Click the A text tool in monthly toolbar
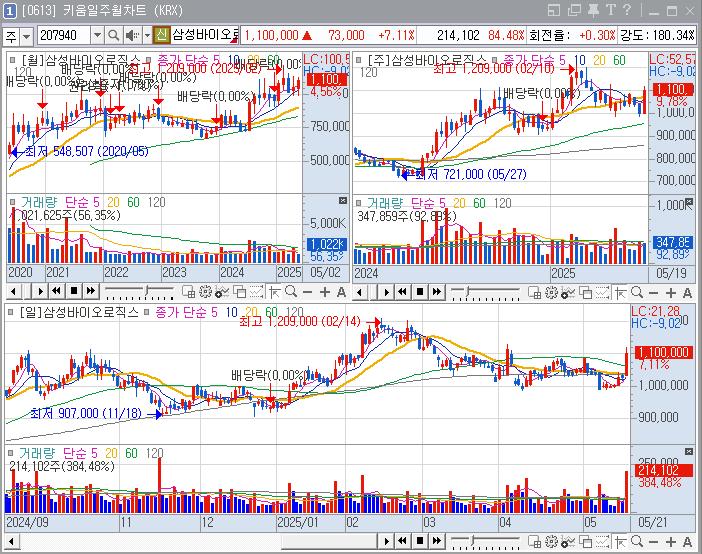This screenshot has width=702, height=554. point(342,292)
